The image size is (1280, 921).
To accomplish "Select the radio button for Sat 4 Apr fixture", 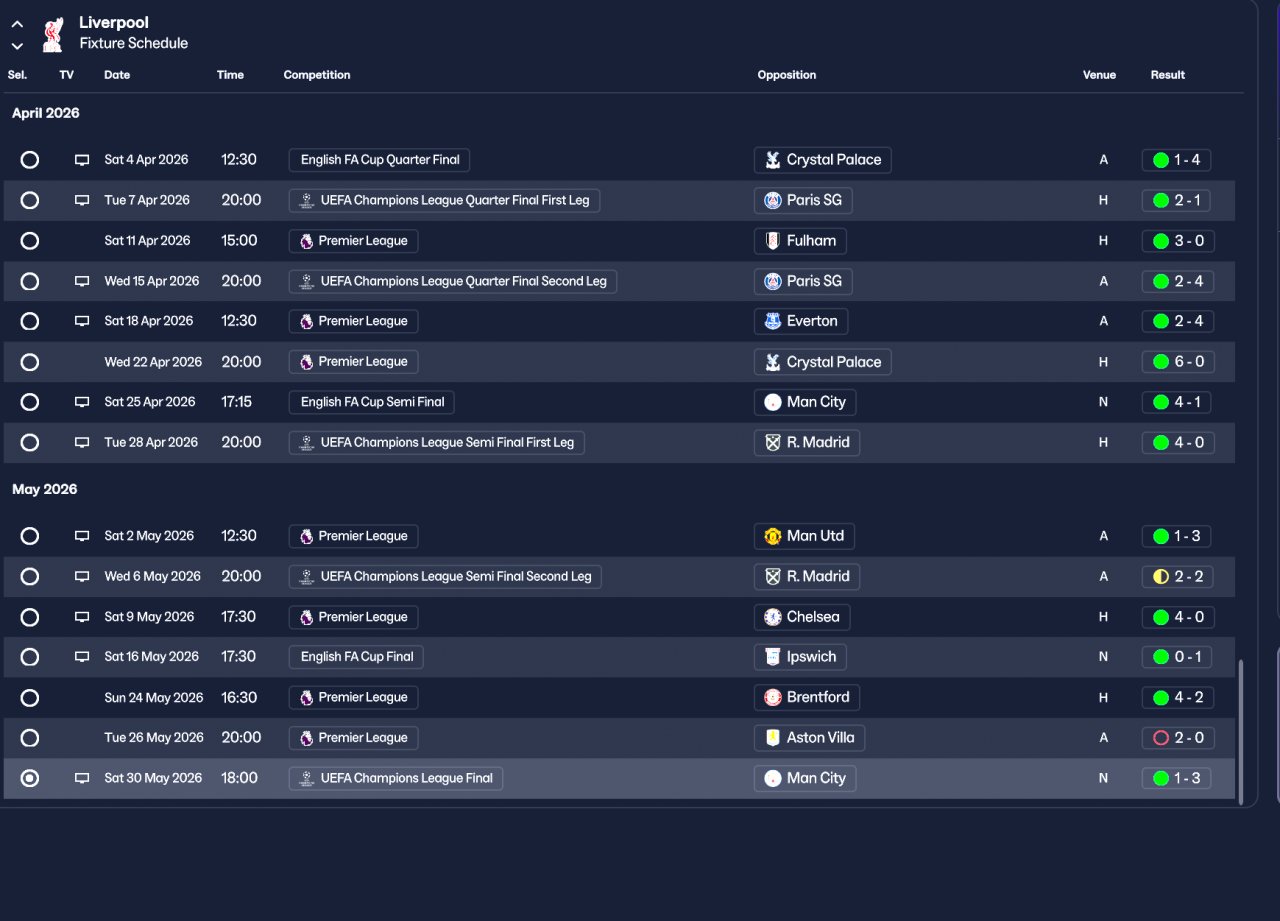I will [x=30, y=160].
